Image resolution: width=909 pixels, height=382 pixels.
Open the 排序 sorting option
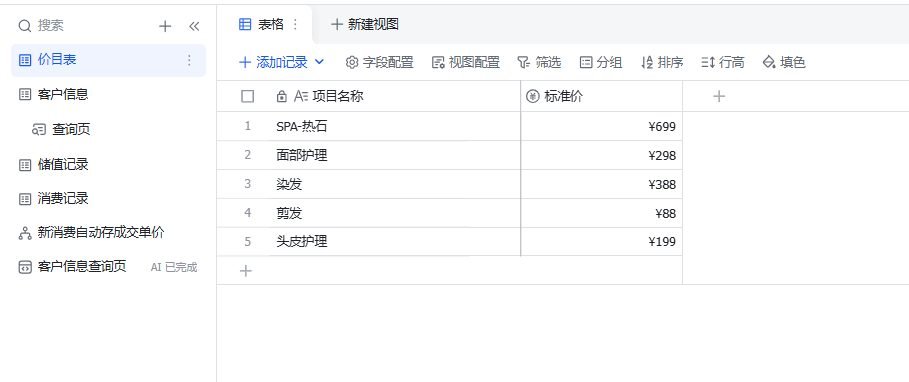pyautogui.click(x=662, y=63)
